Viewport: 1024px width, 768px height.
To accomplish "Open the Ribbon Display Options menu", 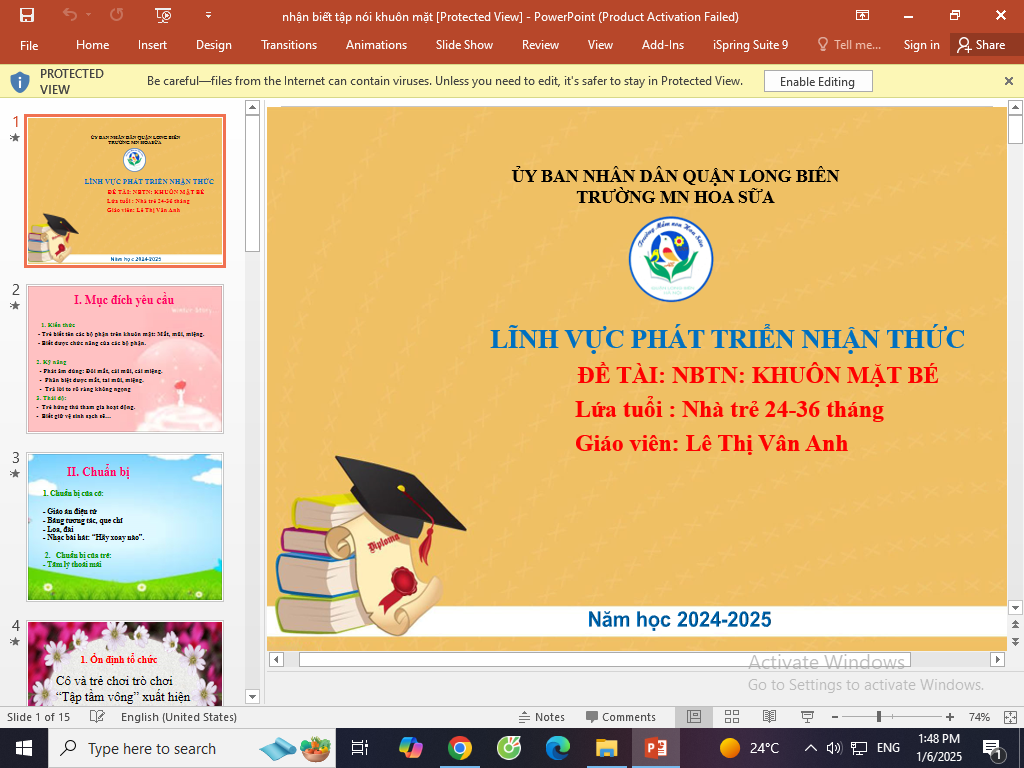I will [862, 15].
